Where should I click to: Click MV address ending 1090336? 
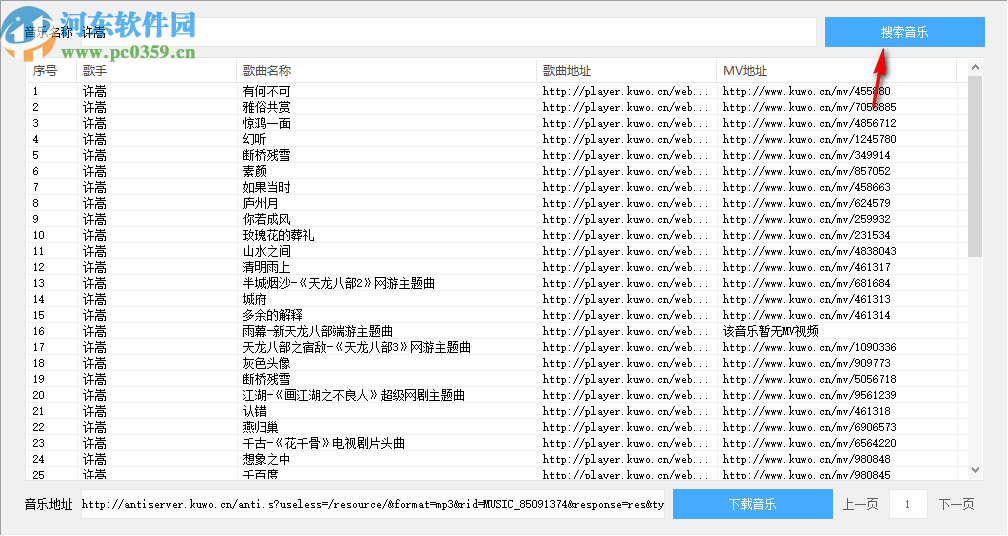point(809,348)
